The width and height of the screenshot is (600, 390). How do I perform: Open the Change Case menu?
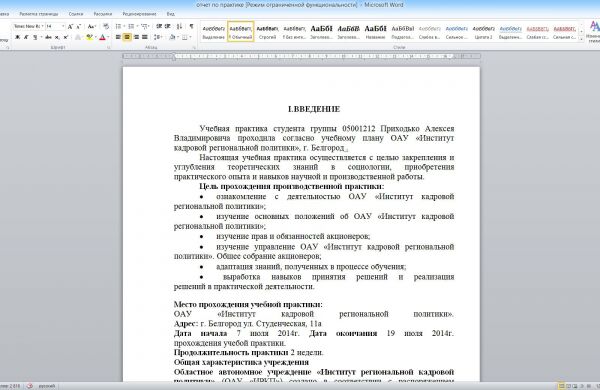(91, 26)
